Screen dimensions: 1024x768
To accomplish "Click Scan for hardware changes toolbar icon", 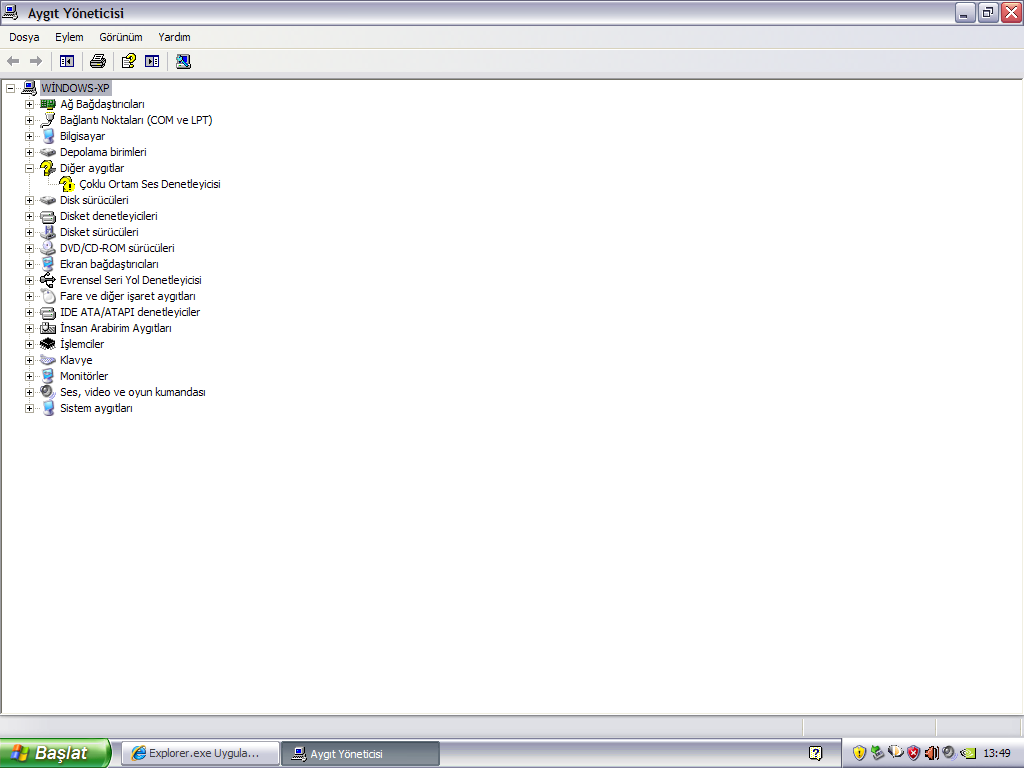I will pyautogui.click(x=183, y=61).
